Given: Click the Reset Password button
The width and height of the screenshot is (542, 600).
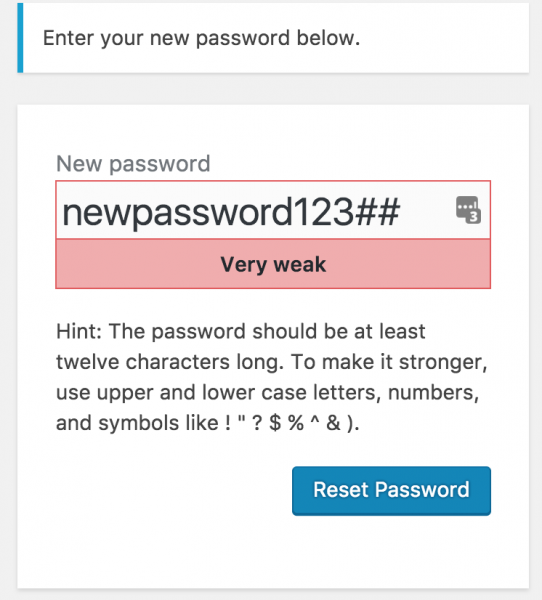Looking at the screenshot, I should click(391, 491).
